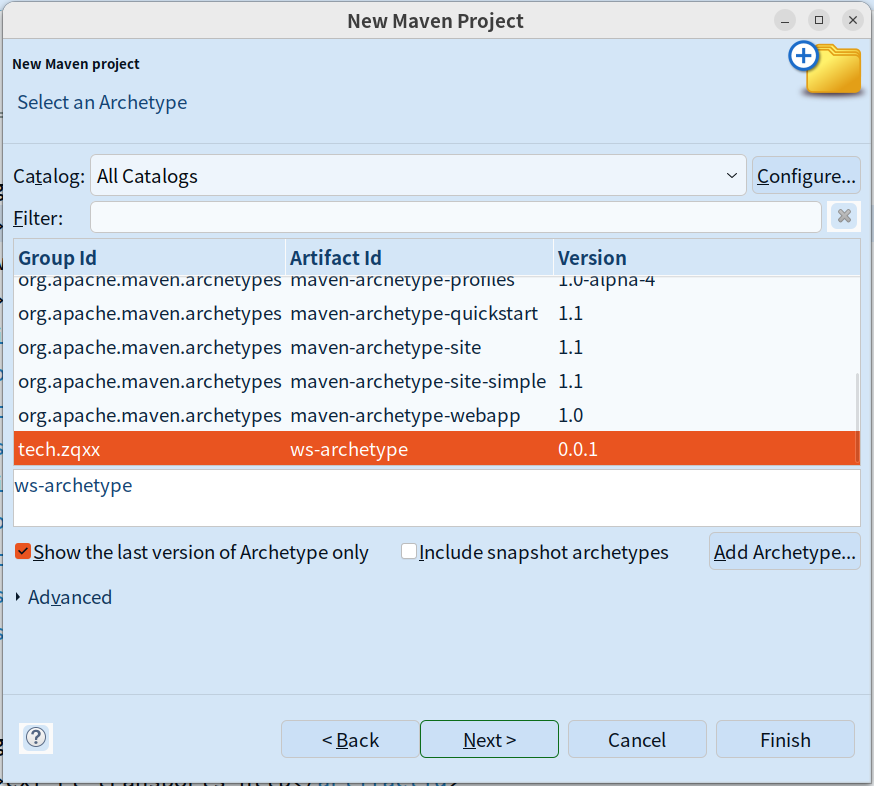The height and width of the screenshot is (786, 874).
Task: Click the help question mark icon
Action: point(36,739)
